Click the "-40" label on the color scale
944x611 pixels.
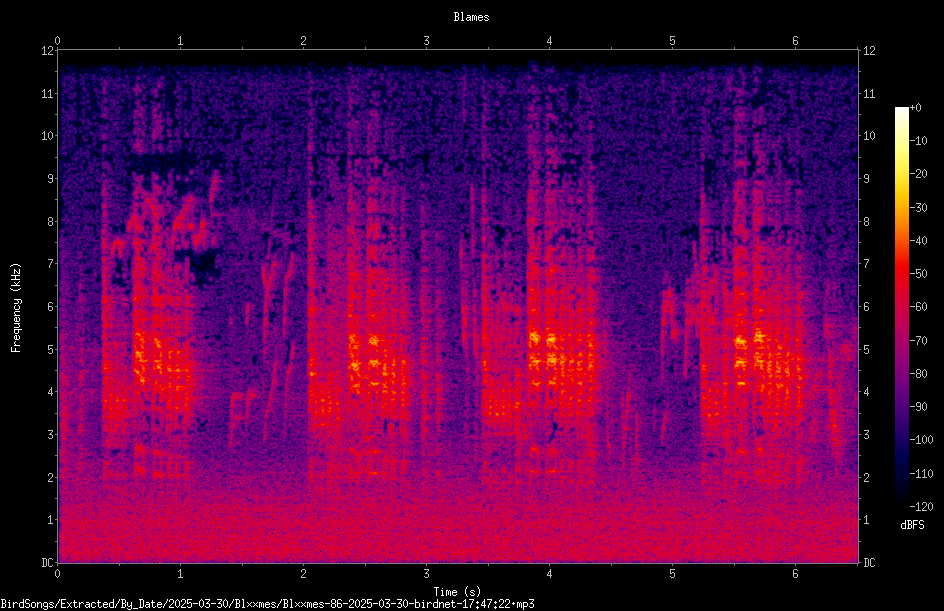coord(918,241)
